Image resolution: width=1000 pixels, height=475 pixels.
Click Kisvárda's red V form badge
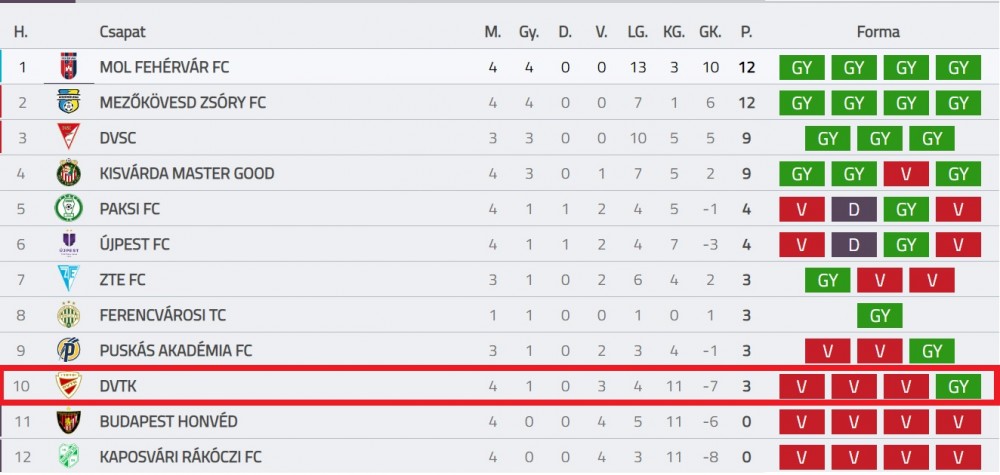pyautogui.click(x=906, y=173)
